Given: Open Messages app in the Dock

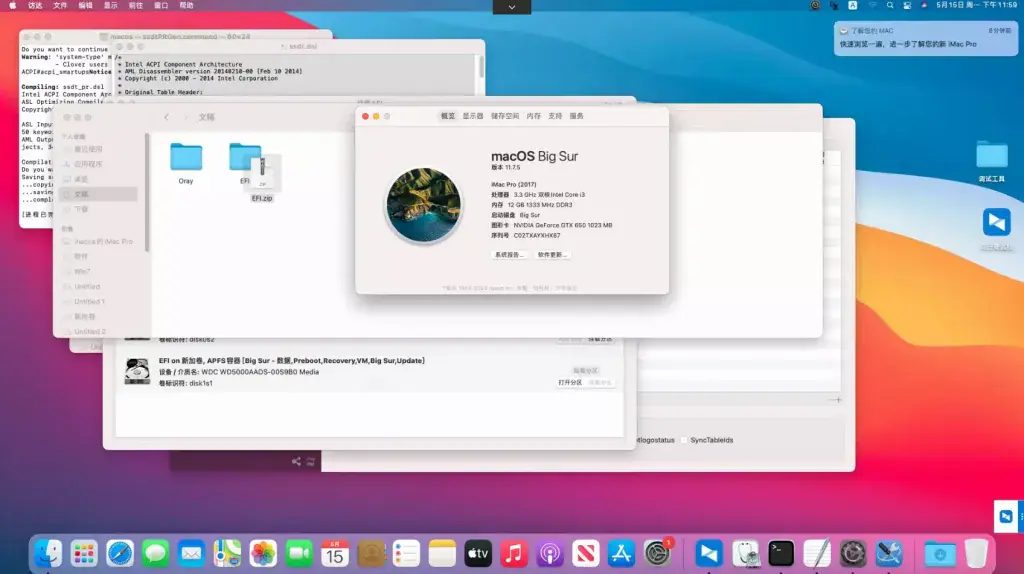Looking at the screenshot, I should (x=155, y=554).
